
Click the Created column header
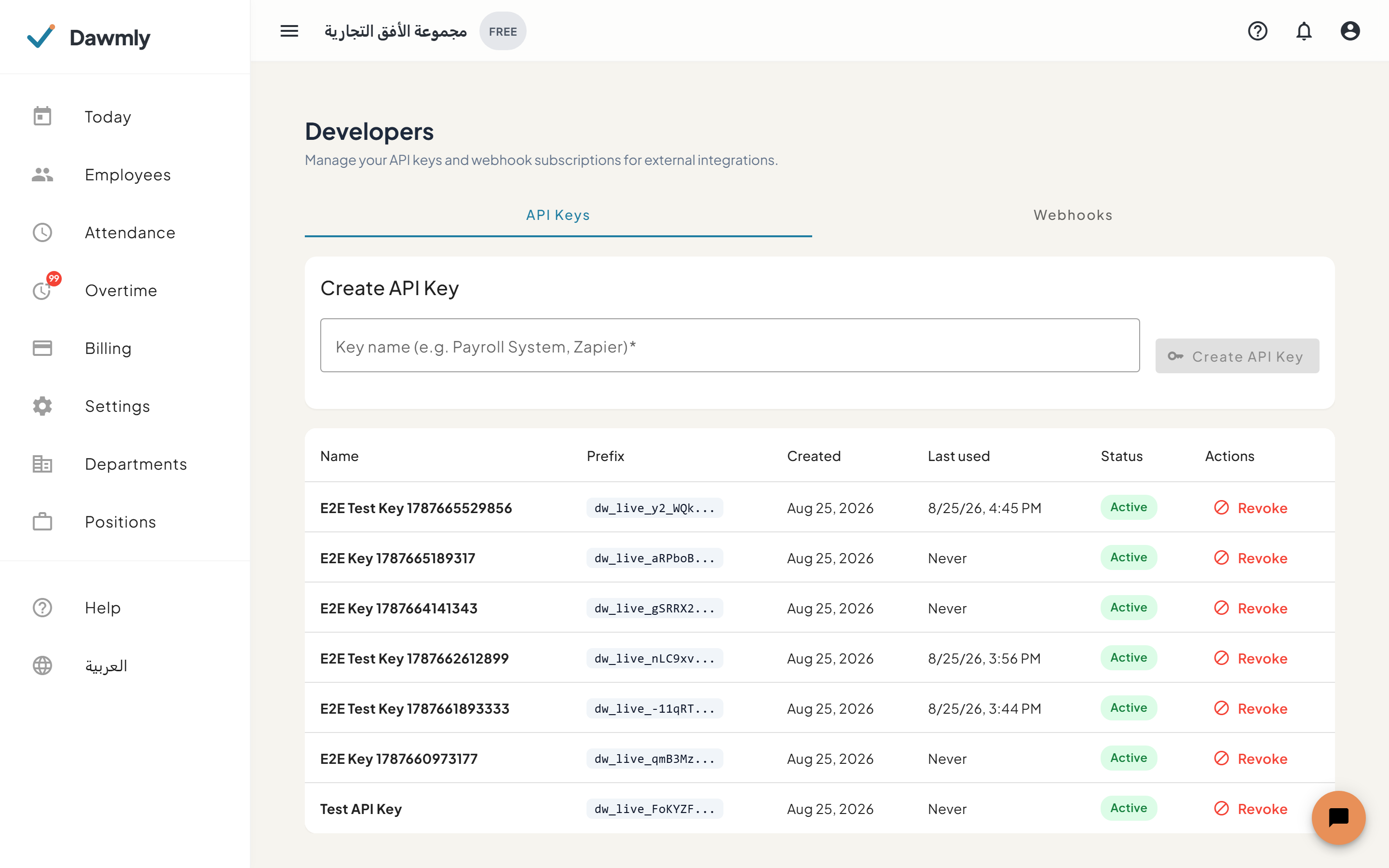[813, 456]
